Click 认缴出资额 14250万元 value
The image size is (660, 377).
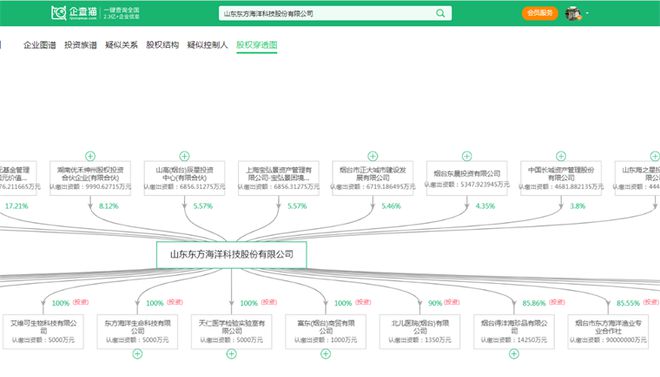pyautogui.click(x=514, y=340)
